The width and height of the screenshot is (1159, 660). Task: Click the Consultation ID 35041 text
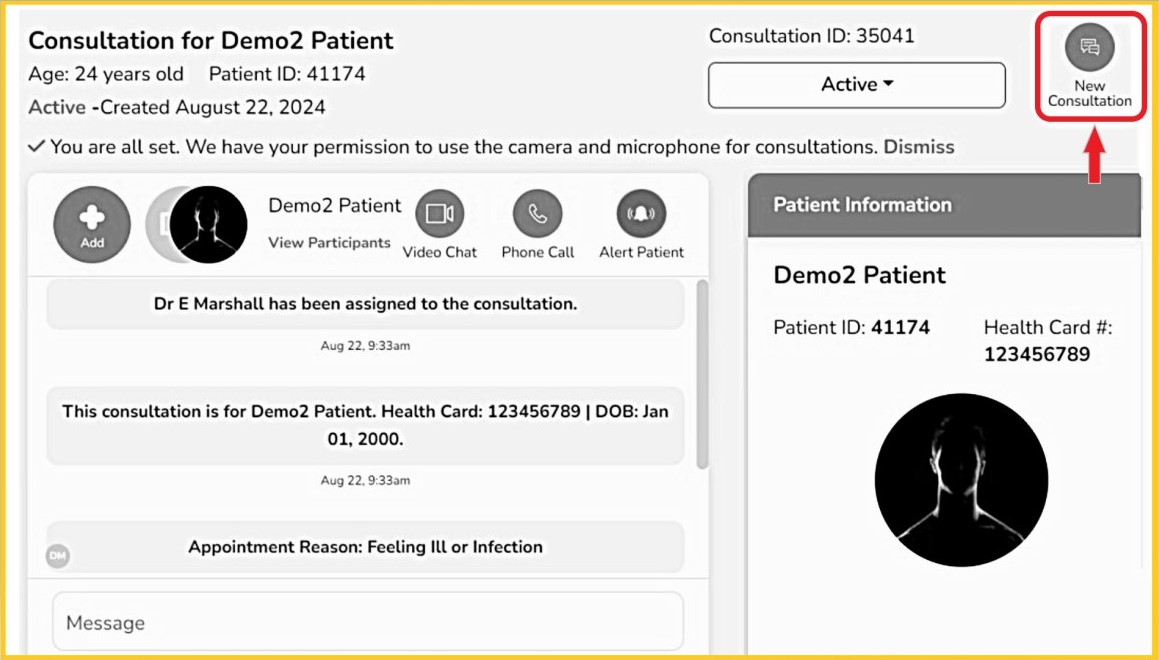811,36
